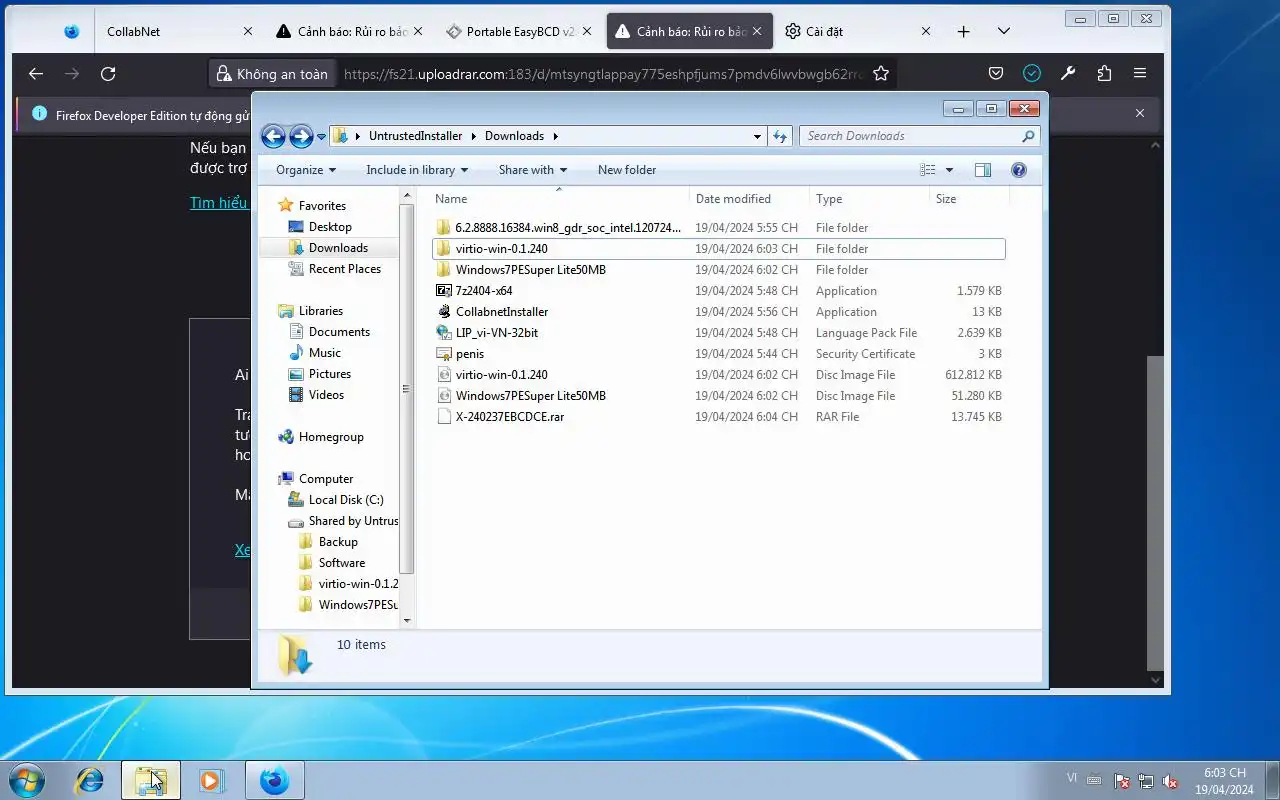Bookmark this page with the star
The width and height of the screenshot is (1280, 800).
click(x=880, y=73)
